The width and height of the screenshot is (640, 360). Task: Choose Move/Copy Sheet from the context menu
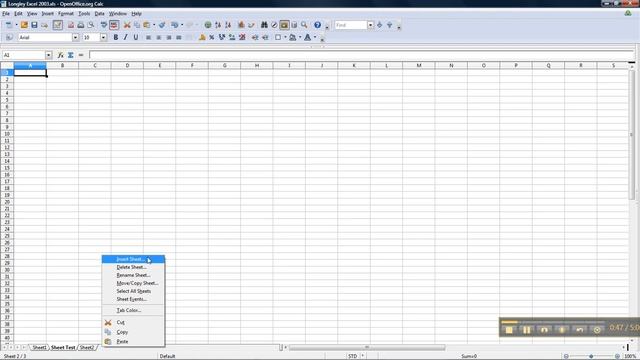[133, 283]
